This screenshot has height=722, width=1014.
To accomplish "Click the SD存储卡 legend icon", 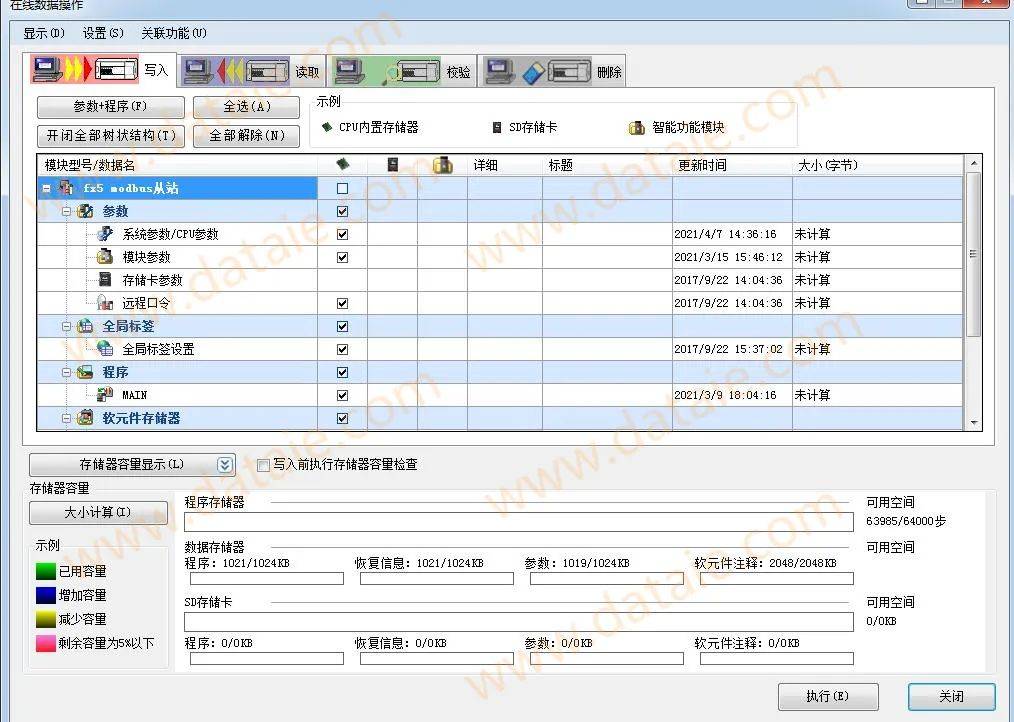I will point(497,127).
